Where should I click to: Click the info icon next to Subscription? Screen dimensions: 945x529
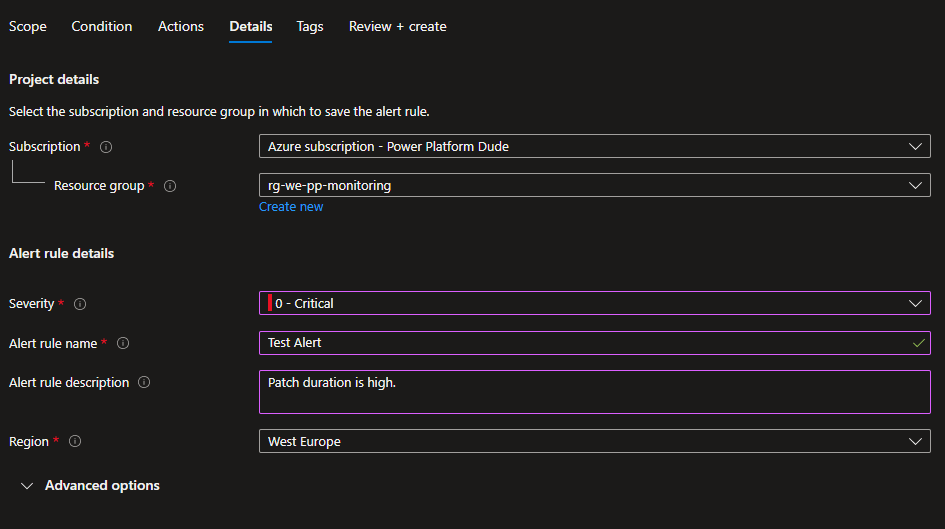(x=106, y=147)
